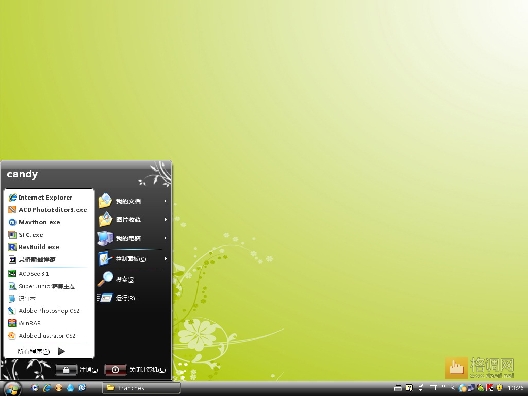Start Adobe Photoshop CS2

44,310
